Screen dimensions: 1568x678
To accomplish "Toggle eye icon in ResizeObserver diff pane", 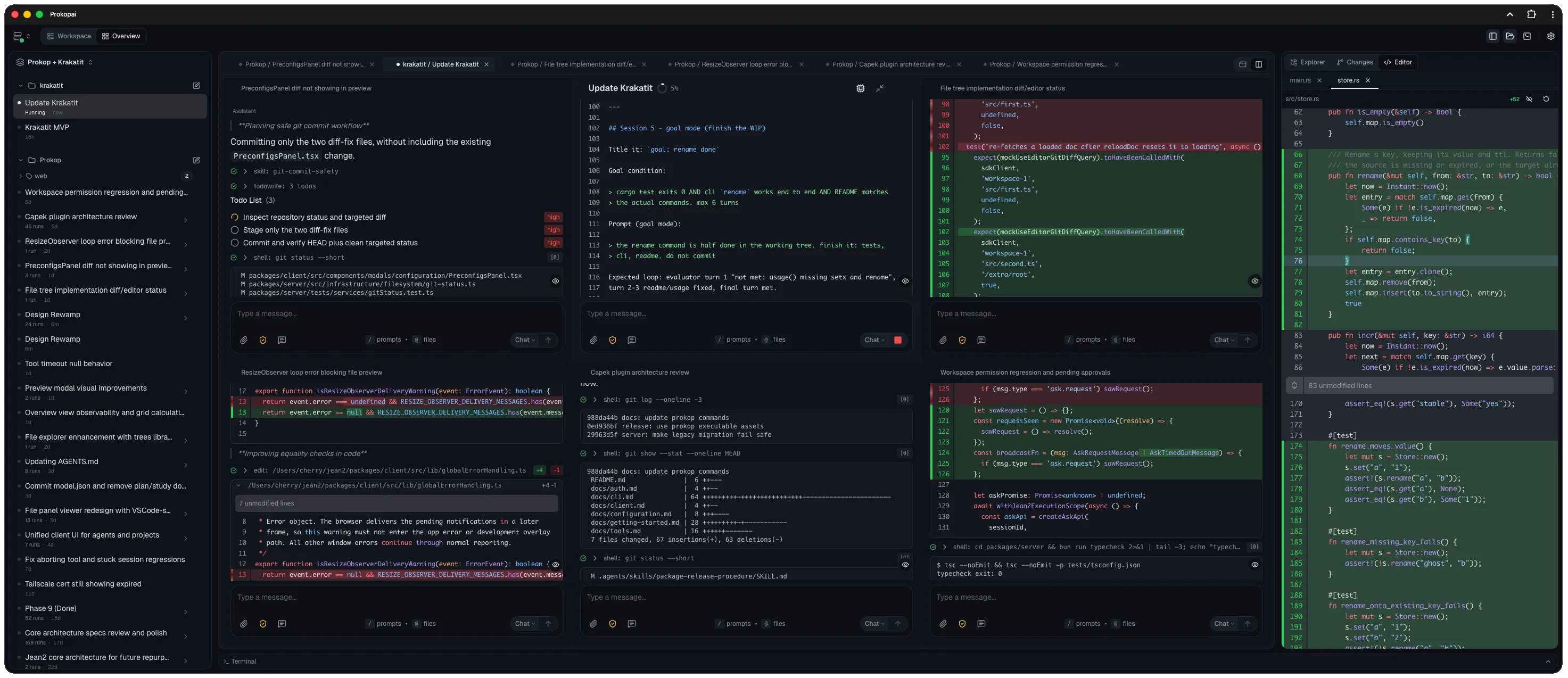I will pos(556,565).
